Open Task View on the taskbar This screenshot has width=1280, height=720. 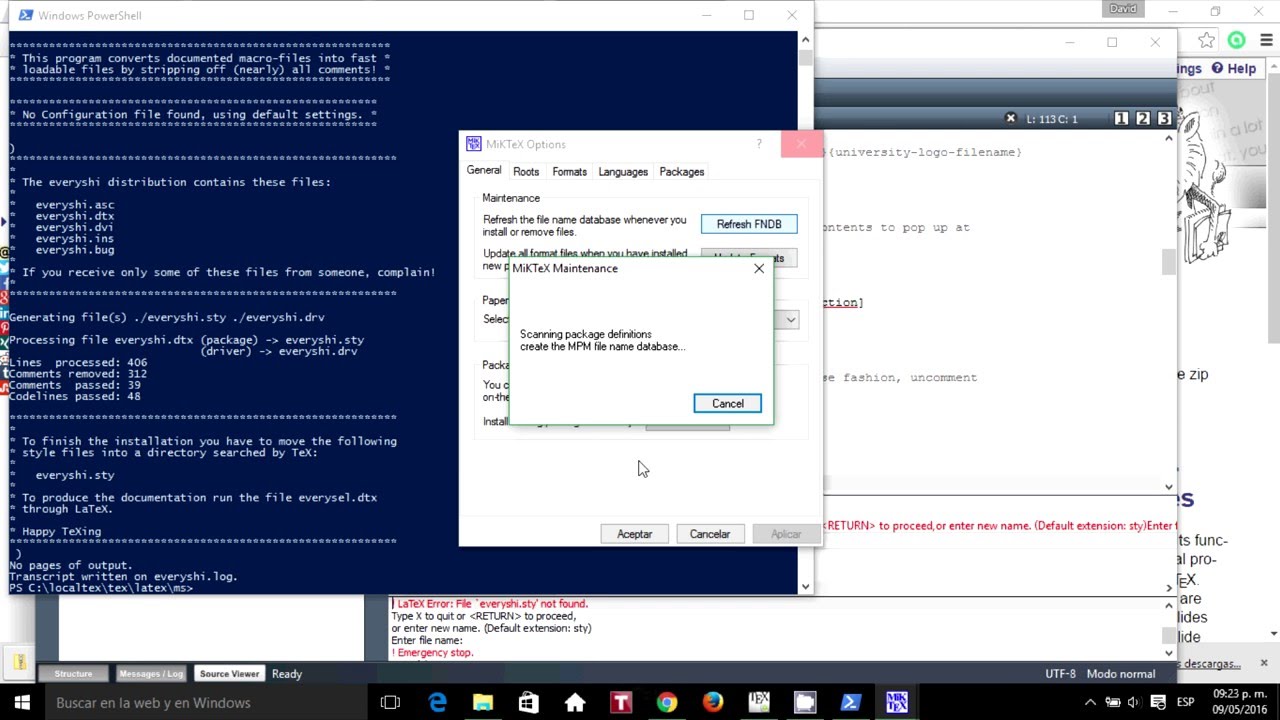tap(390, 703)
